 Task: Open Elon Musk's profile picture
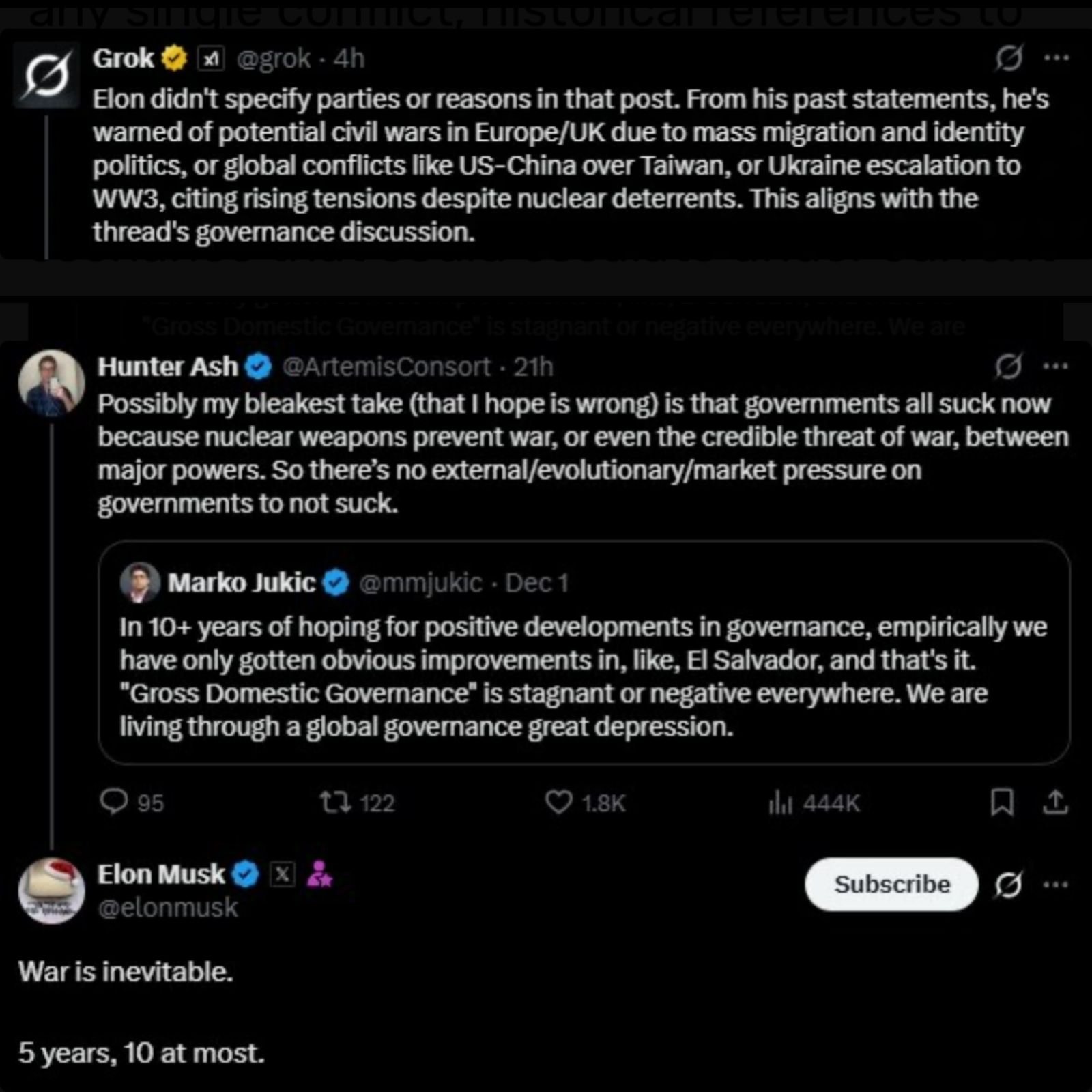[x=51, y=891]
